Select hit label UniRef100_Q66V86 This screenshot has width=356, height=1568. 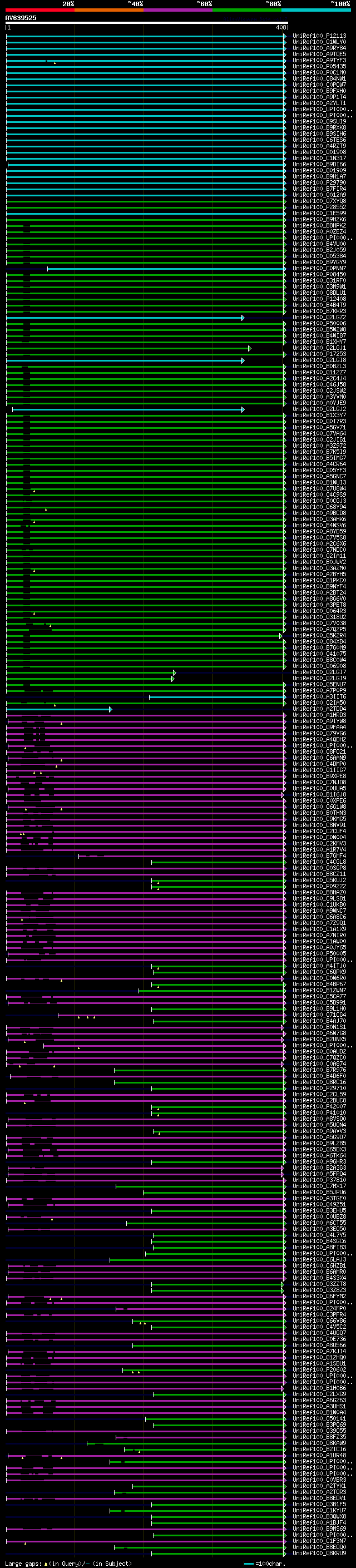(319, 1321)
